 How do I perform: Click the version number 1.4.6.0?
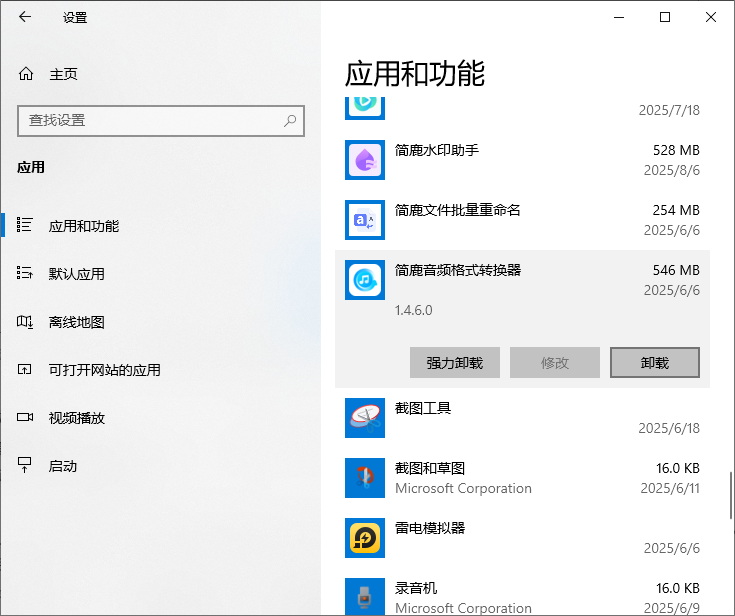coord(413,310)
